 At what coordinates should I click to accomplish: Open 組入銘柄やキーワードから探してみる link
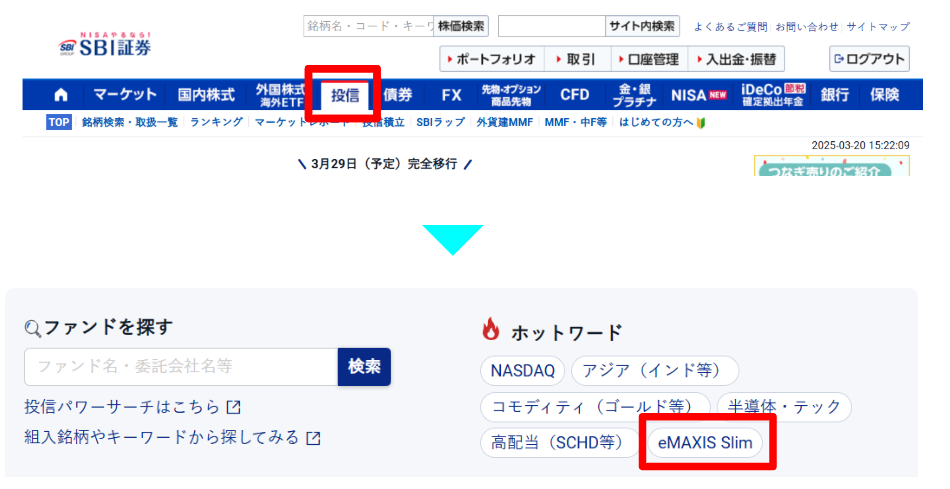point(162,437)
